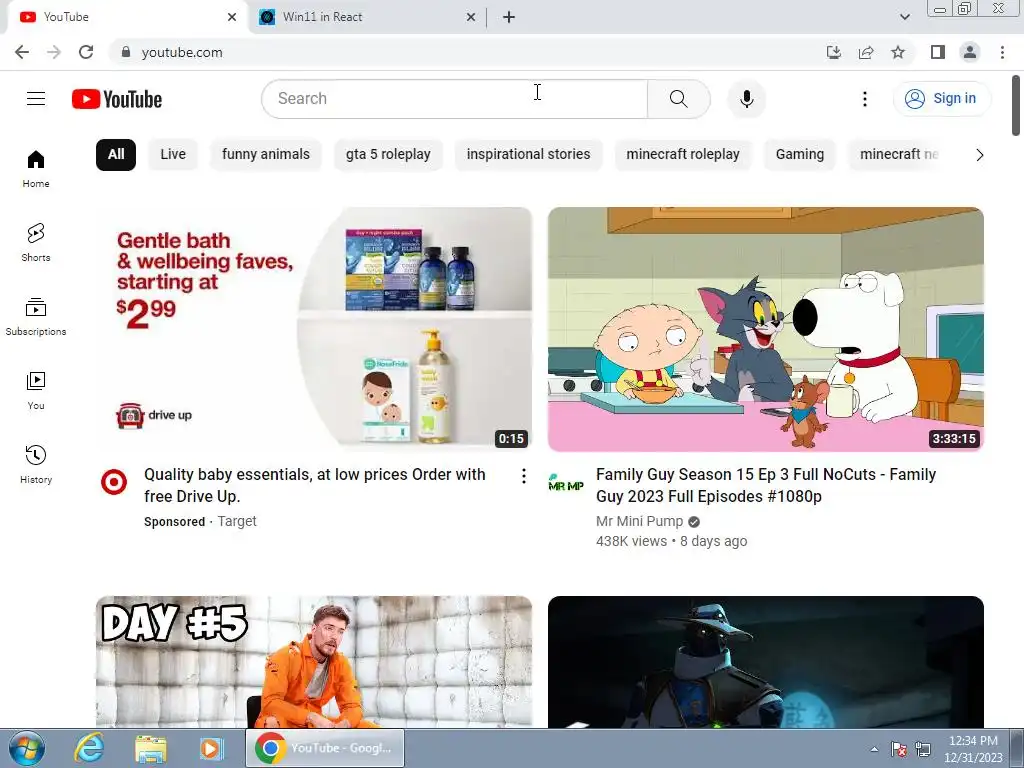This screenshot has height=768, width=1024.
Task: Click the install app icon in address bar
Action: point(833,52)
